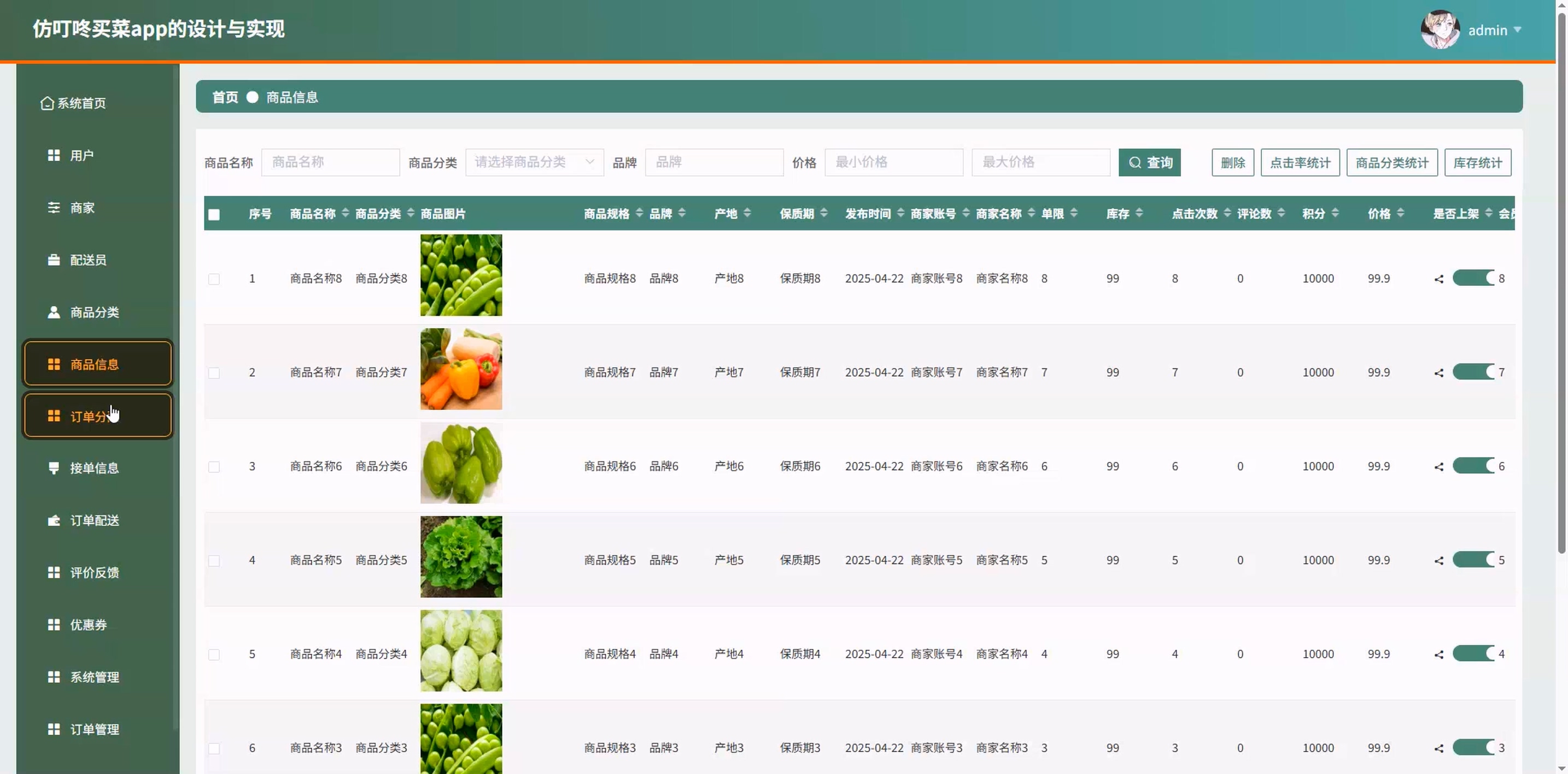Expand the admin user menu arrow
This screenshot has width=1568, height=774.
[1518, 29]
